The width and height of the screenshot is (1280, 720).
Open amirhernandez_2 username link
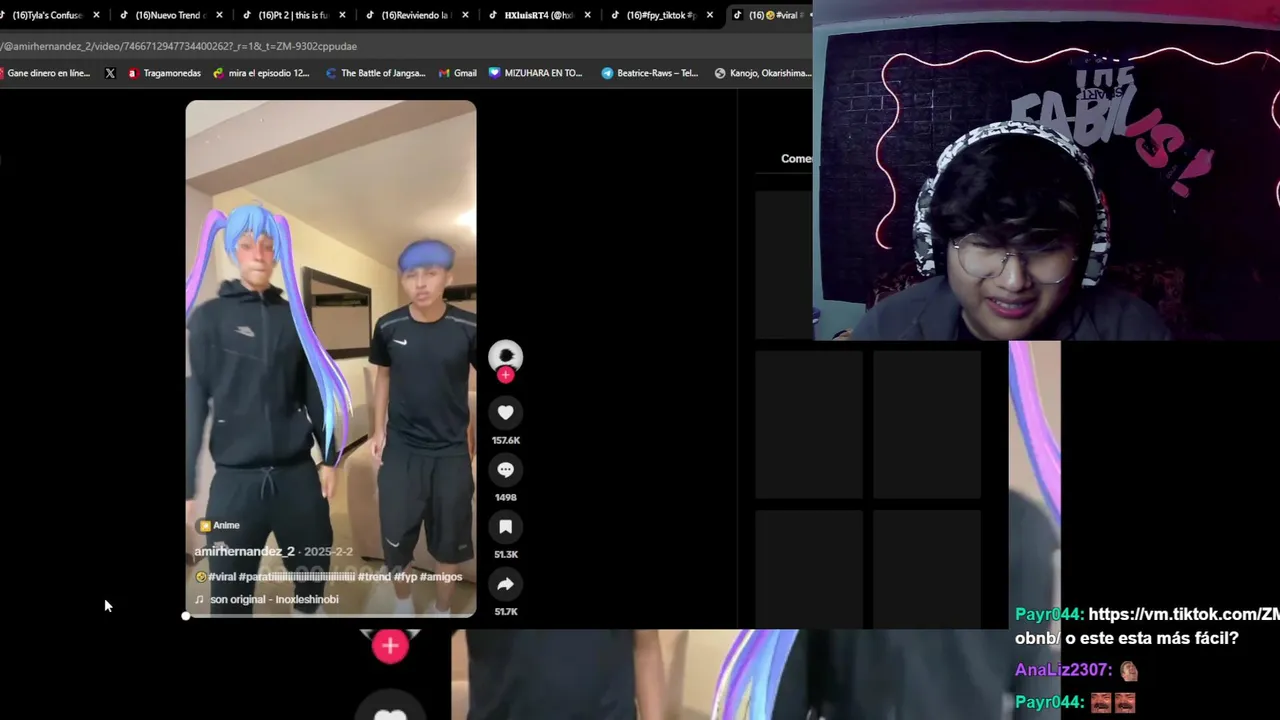pos(245,551)
